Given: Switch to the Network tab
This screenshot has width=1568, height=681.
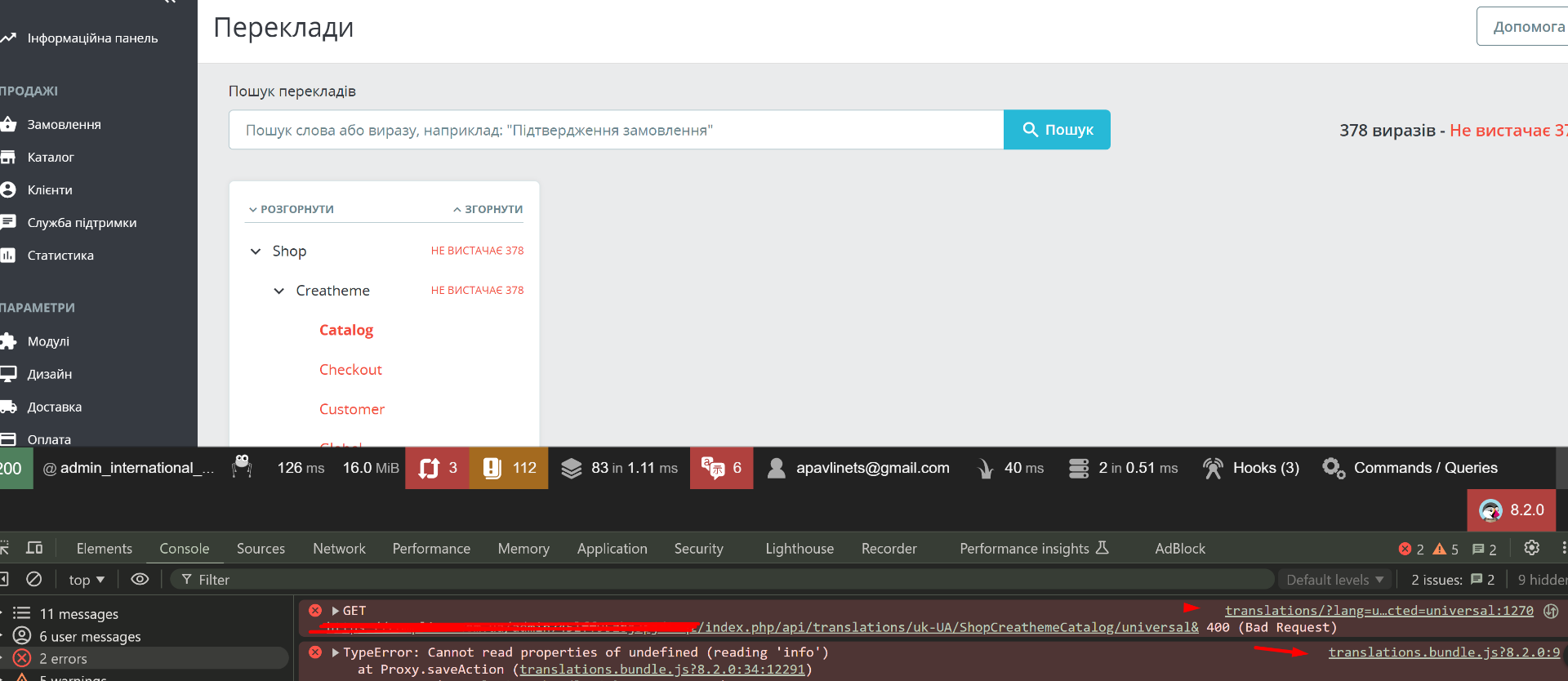Looking at the screenshot, I should pyautogui.click(x=340, y=549).
